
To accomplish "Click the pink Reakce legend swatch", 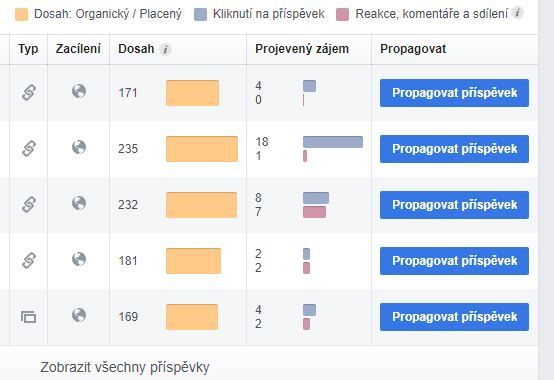I will coord(342,14).
